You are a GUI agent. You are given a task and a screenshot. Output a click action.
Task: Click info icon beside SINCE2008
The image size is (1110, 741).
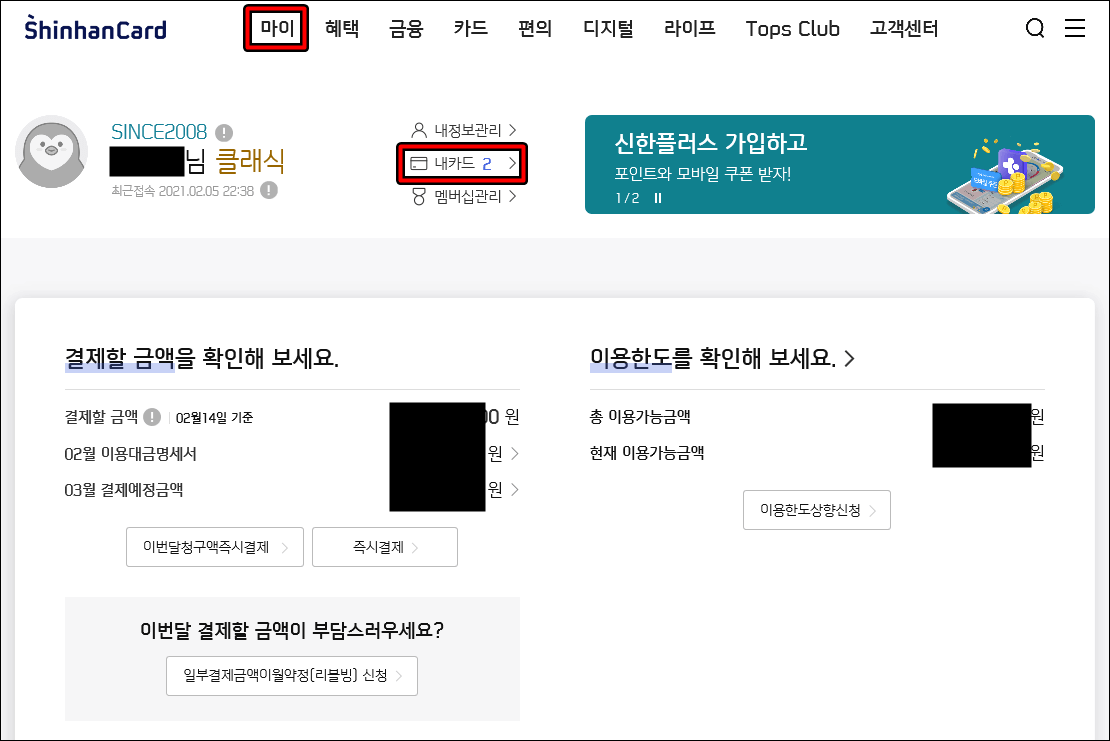click(x=224, y=132)
